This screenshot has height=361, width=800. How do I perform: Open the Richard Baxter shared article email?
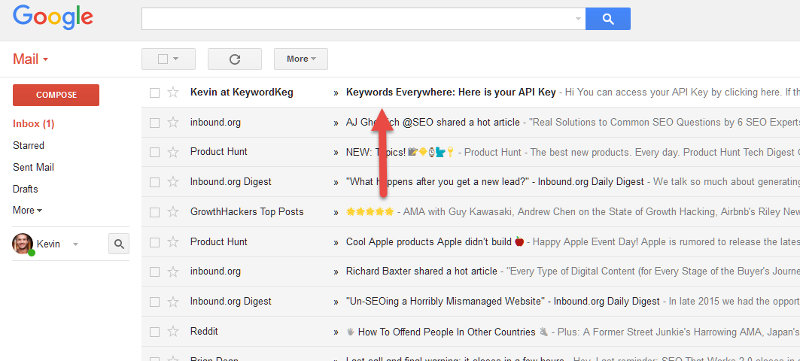[x=421, y=272]
